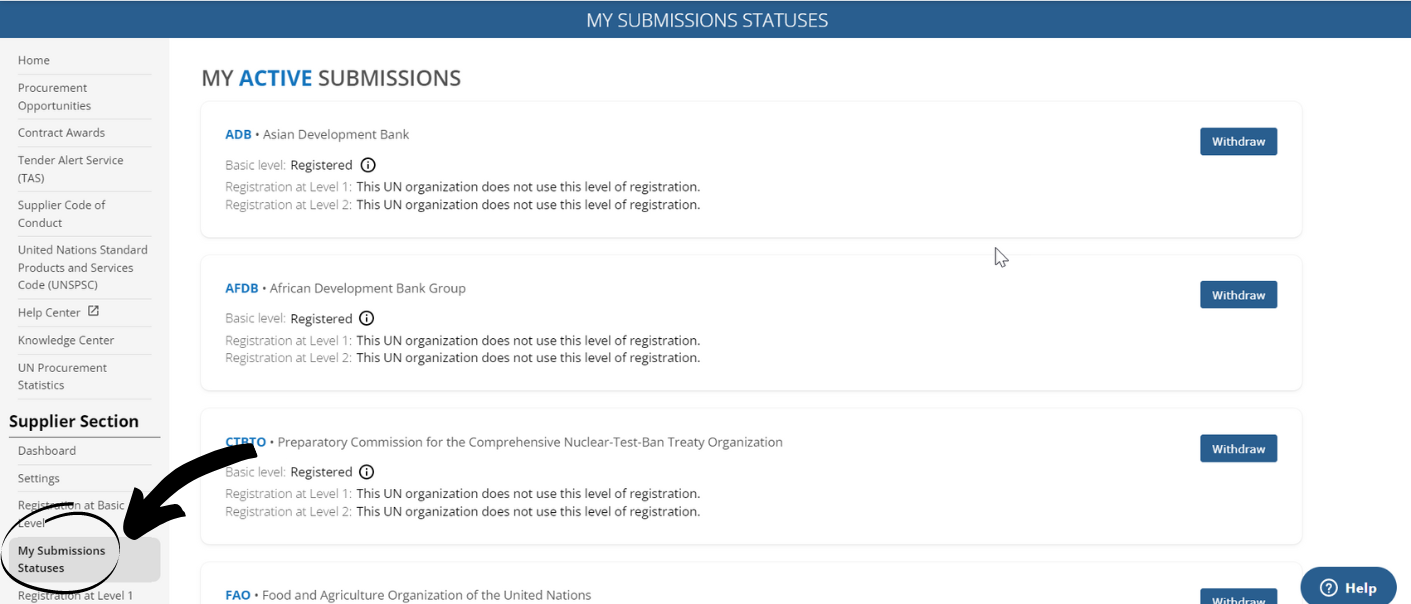The width and height of the screenshot is (1411, 604).
Task: Go to Home in sidebar
Action: tap(34, 60)
